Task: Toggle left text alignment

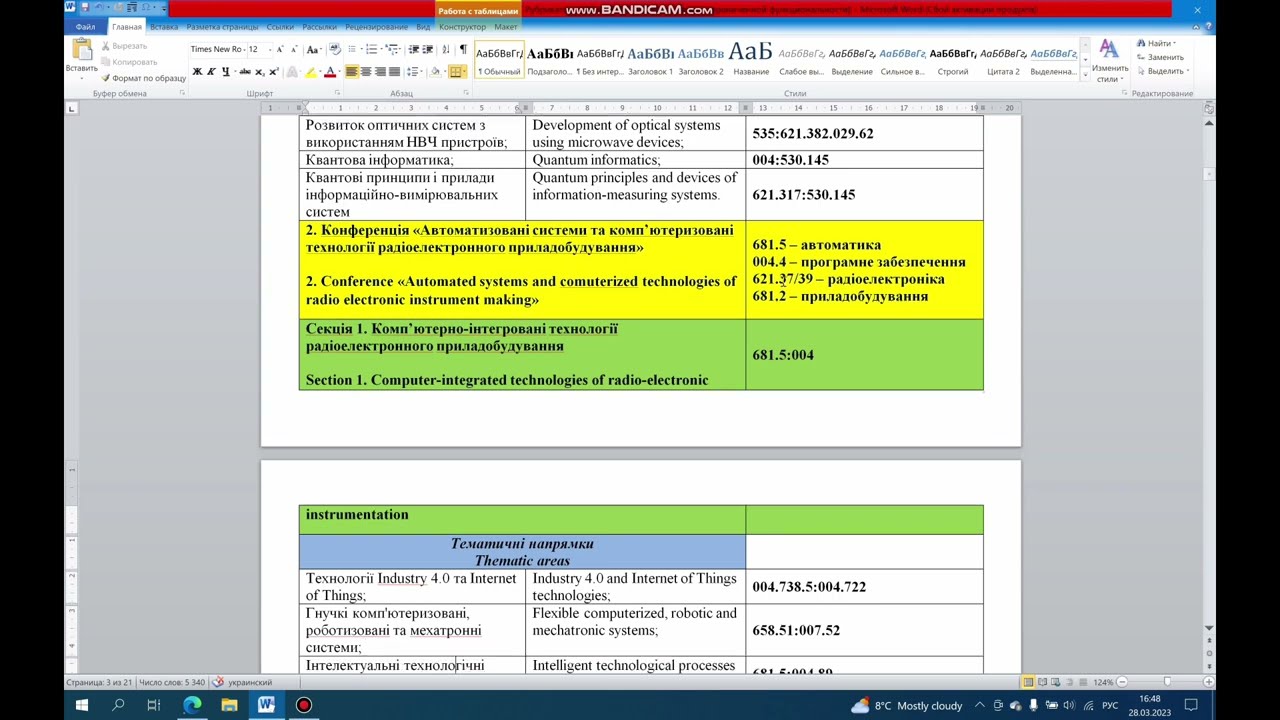Action: 351,72
